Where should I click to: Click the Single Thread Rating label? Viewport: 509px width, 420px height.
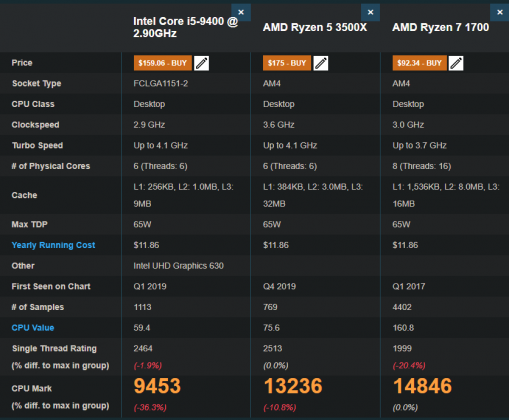[54, 348]
